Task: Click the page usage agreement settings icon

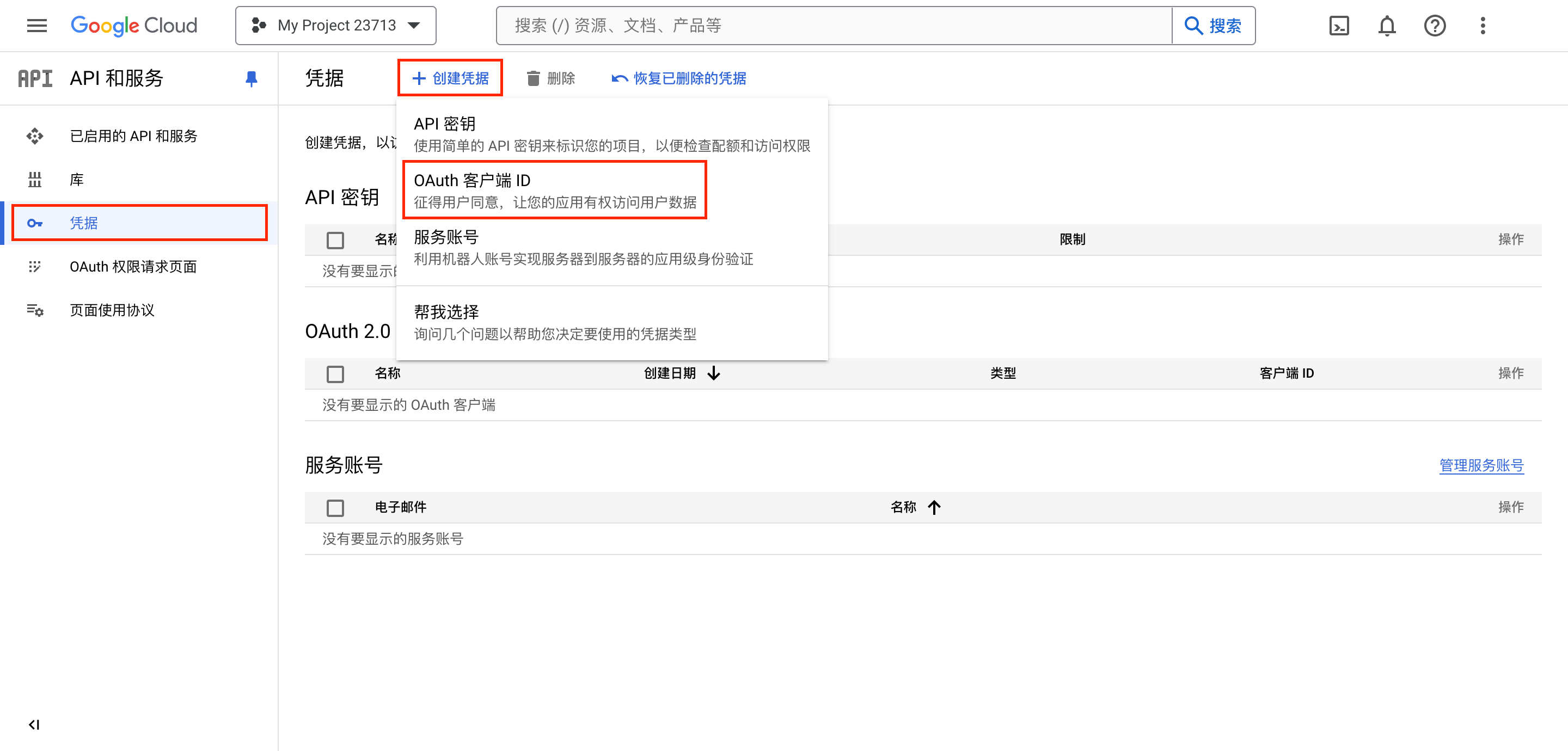Action: tap(35, 310)
